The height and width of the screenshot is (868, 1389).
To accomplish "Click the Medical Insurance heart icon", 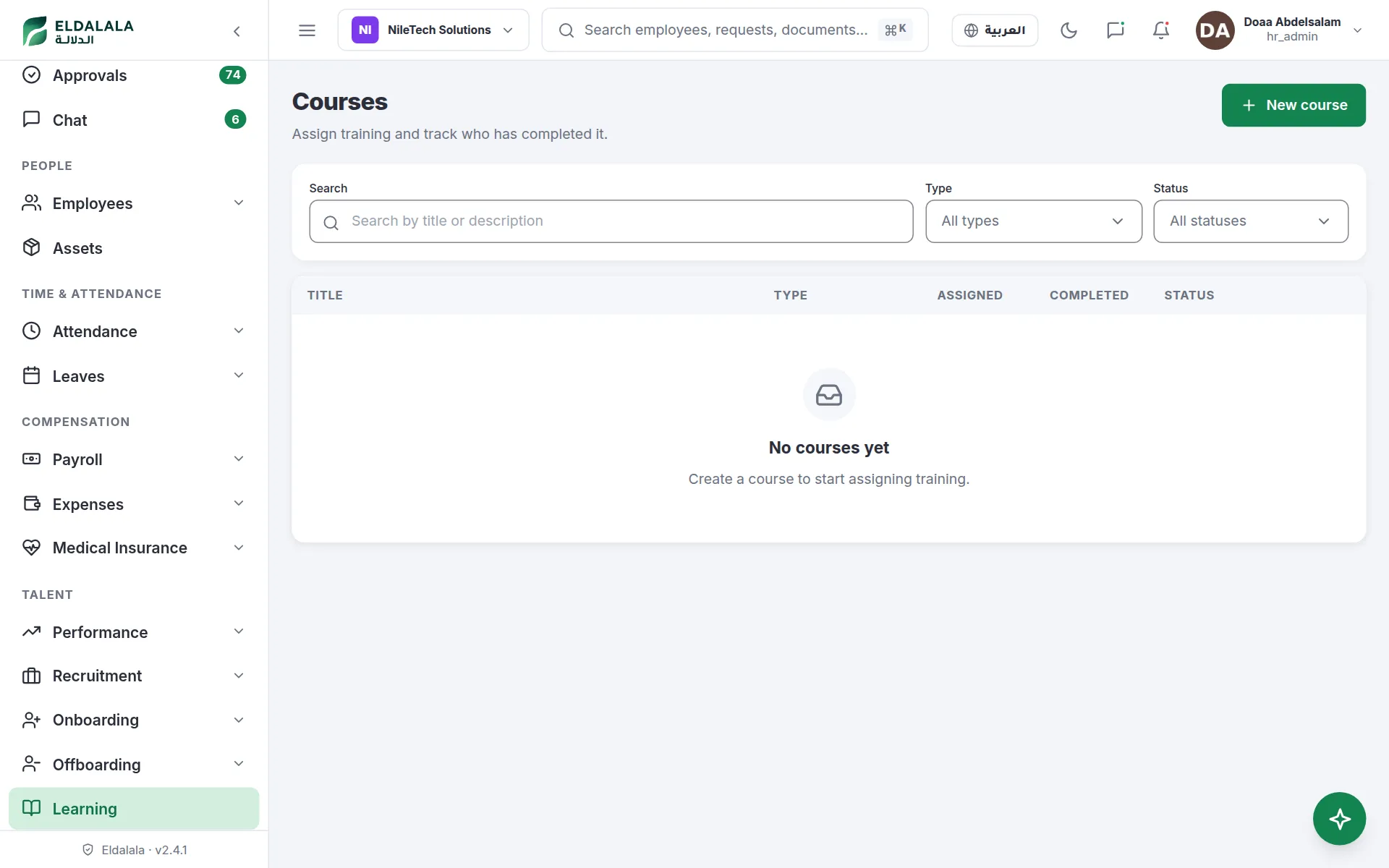I will click(x=31, y=548).
